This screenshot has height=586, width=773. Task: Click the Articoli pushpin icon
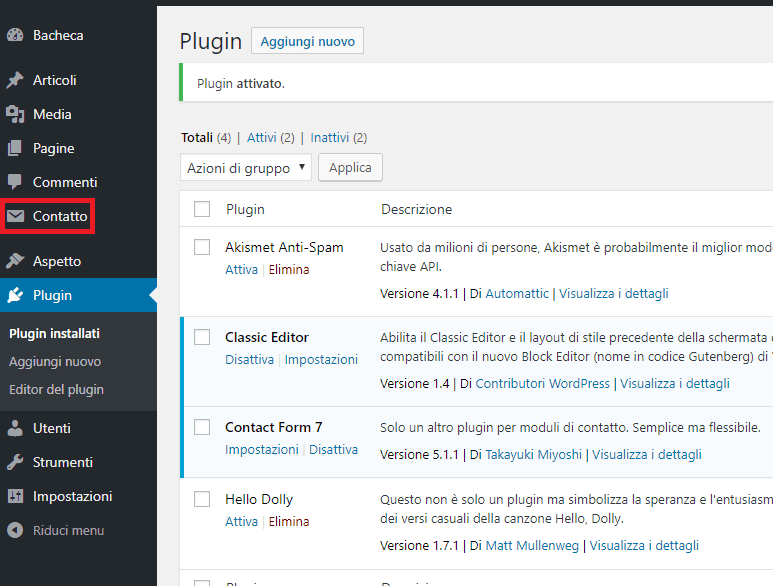(15, 80)
